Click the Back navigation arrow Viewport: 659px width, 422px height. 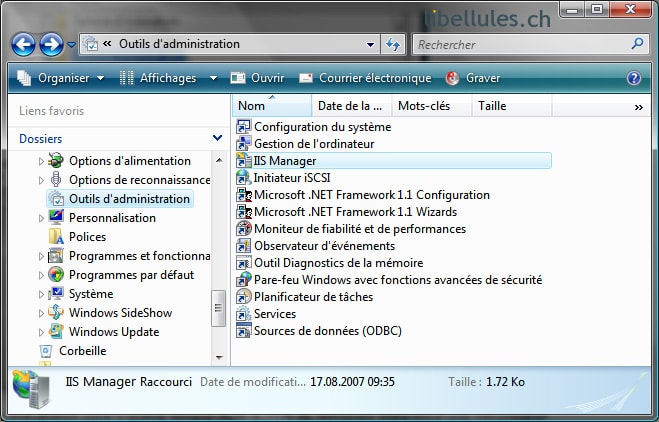pyautogui.click(x=23, y=44)
